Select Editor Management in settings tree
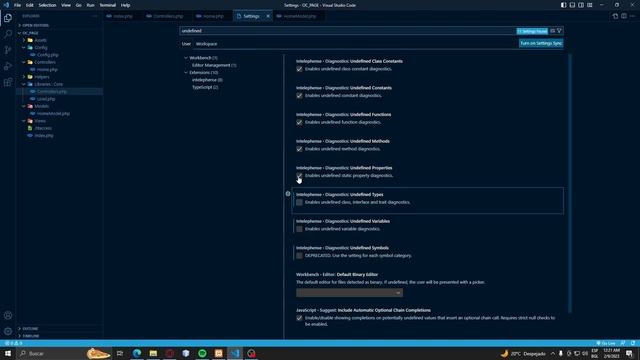The image size is (640, 360). 214,65
